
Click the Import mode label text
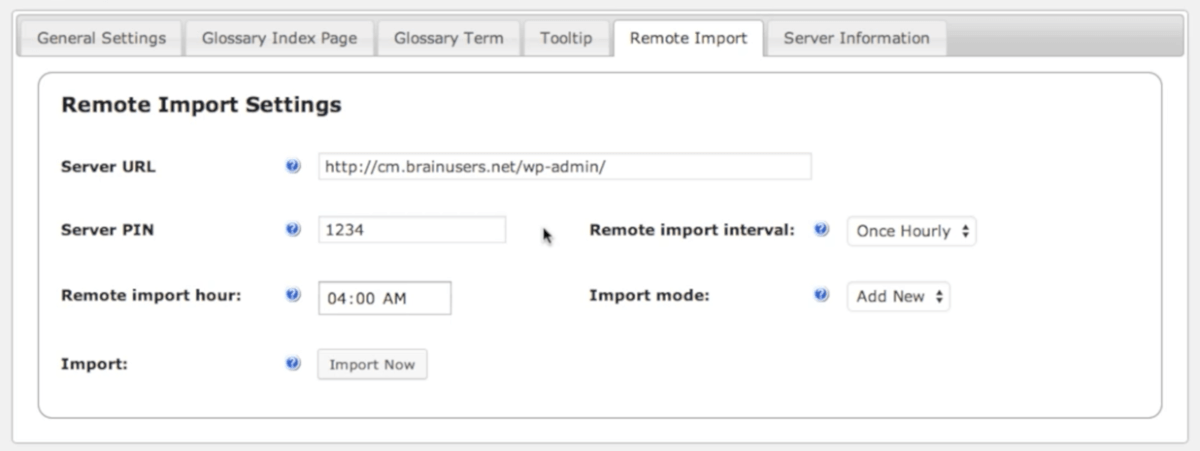coord(648,296)
